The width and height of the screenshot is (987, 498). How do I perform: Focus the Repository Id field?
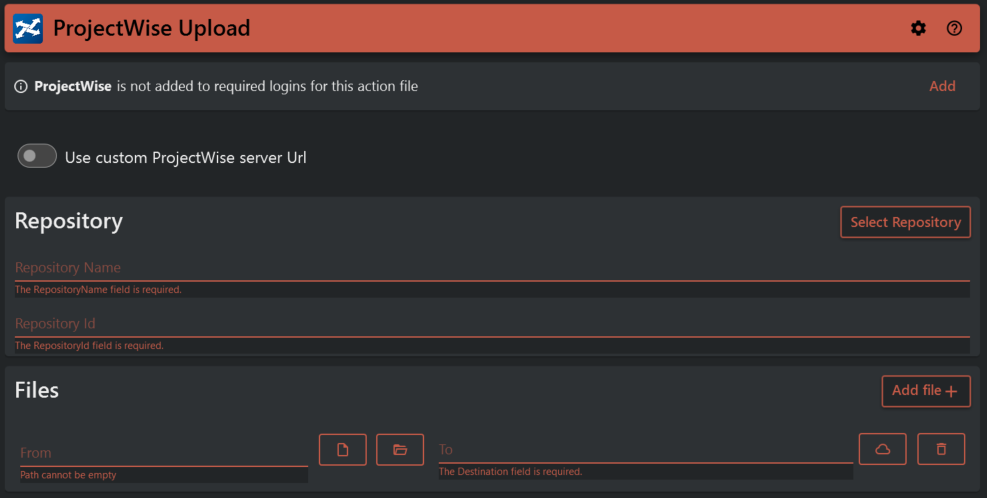(492, 324)
